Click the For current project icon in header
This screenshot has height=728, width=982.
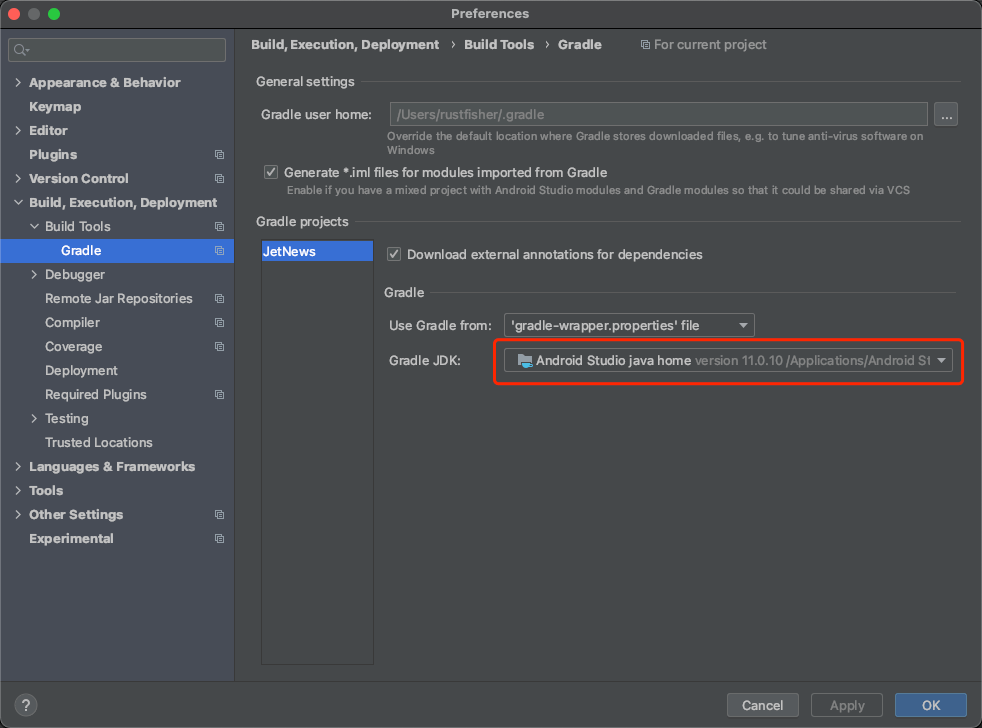[x=647, y=44]
